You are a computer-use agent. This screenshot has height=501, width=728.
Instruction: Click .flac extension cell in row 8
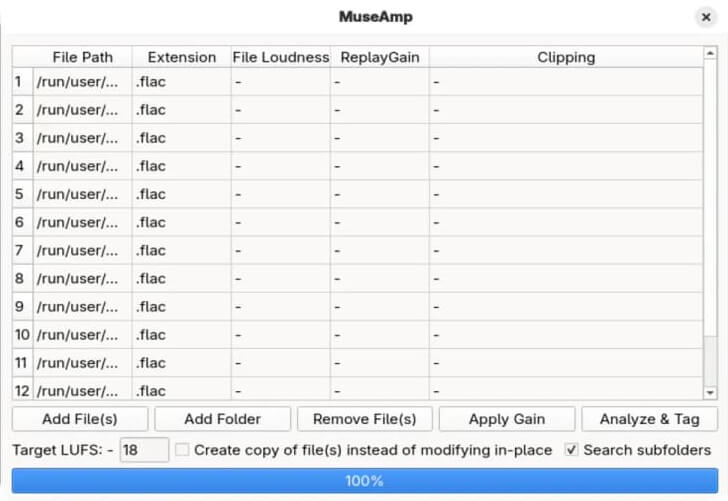pyautogui.click(x=182, y=278)
